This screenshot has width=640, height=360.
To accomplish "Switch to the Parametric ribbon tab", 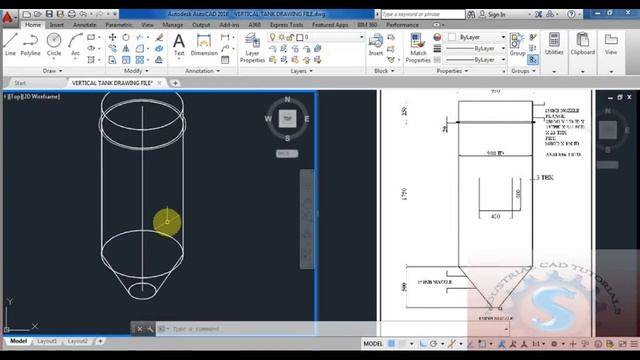I will (x=119, y=25).
